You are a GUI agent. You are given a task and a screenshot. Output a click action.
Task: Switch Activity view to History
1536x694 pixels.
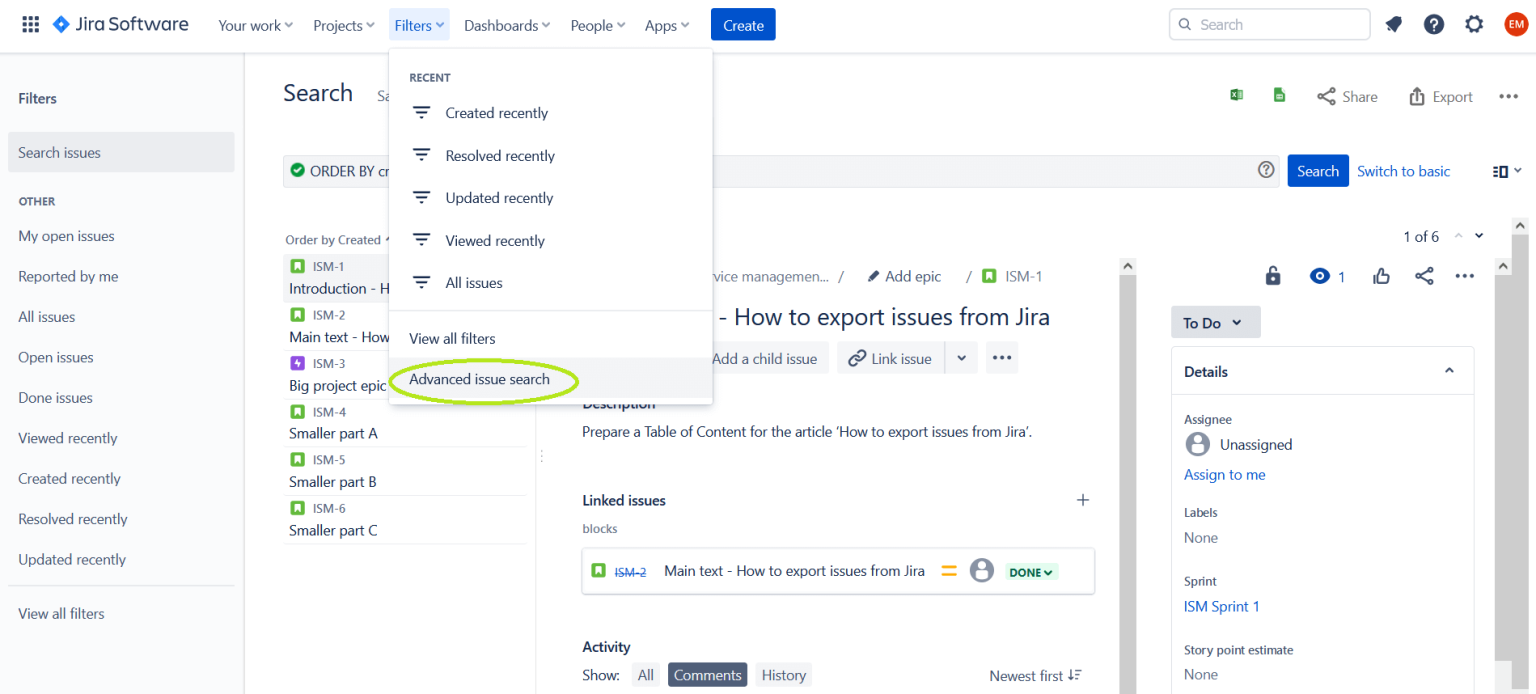coord(782,674)
